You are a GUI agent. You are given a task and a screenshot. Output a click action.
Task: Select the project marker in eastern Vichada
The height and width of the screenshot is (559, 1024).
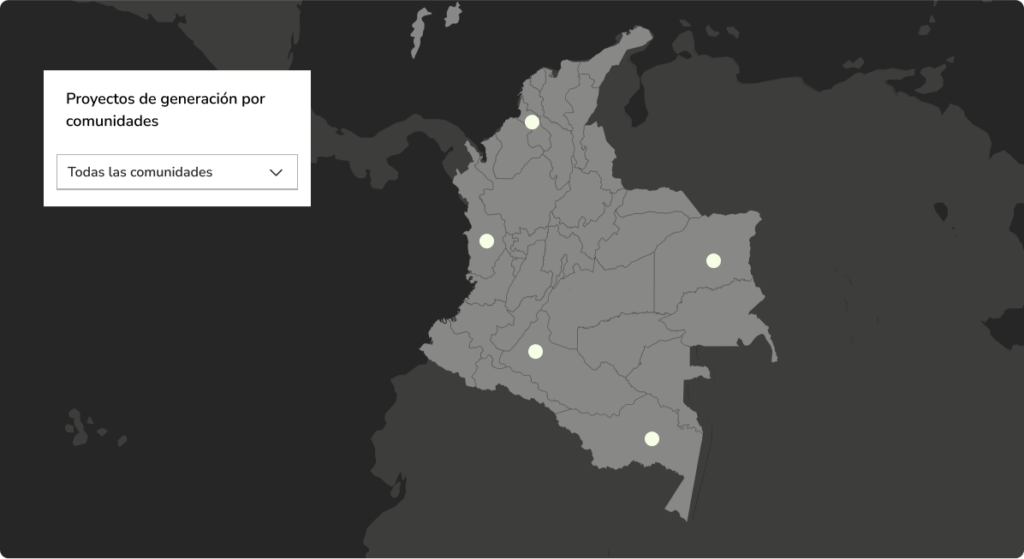point(713,261)
